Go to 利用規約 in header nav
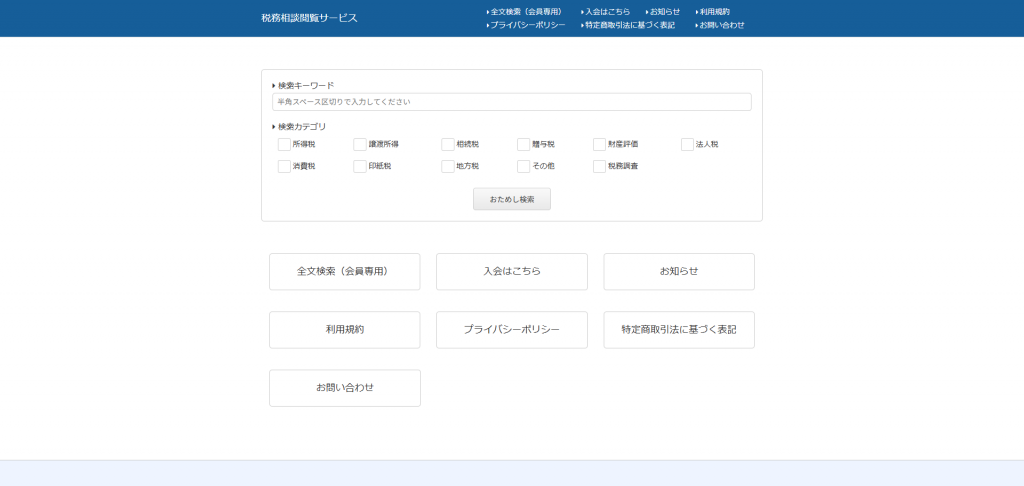1024x486 pixels. pyautogui.click(x=712, y=12)
